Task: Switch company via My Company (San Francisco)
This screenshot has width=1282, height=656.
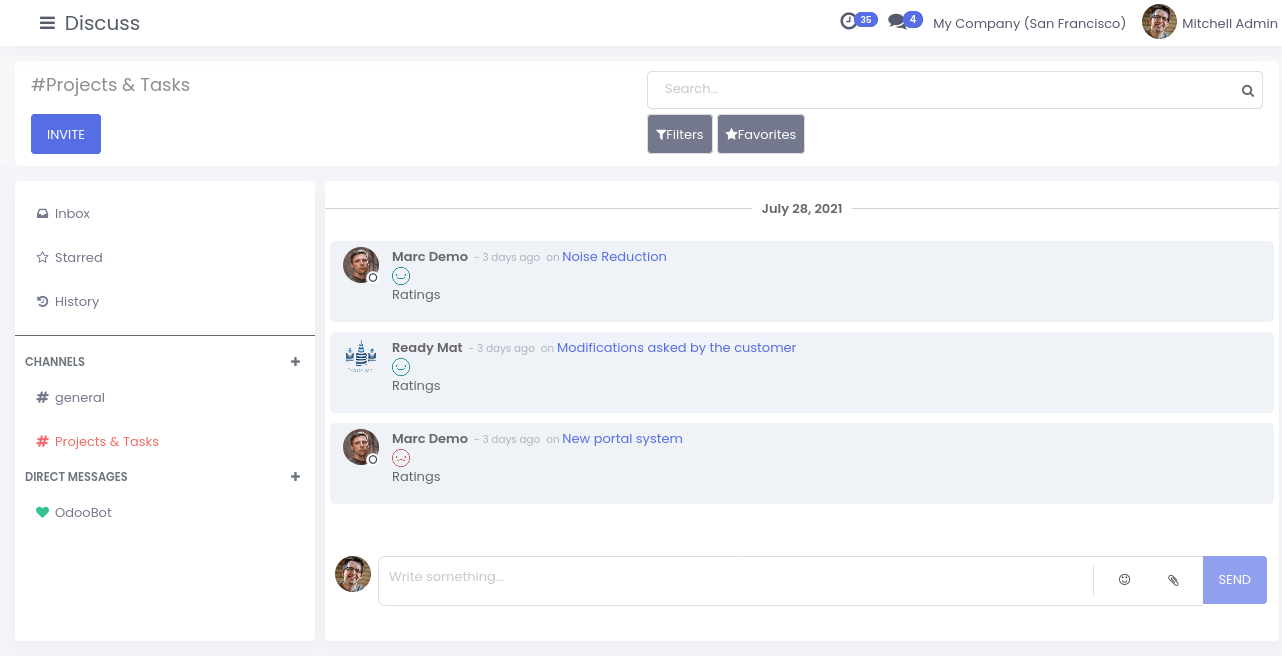Action: tap(1029, 23)
